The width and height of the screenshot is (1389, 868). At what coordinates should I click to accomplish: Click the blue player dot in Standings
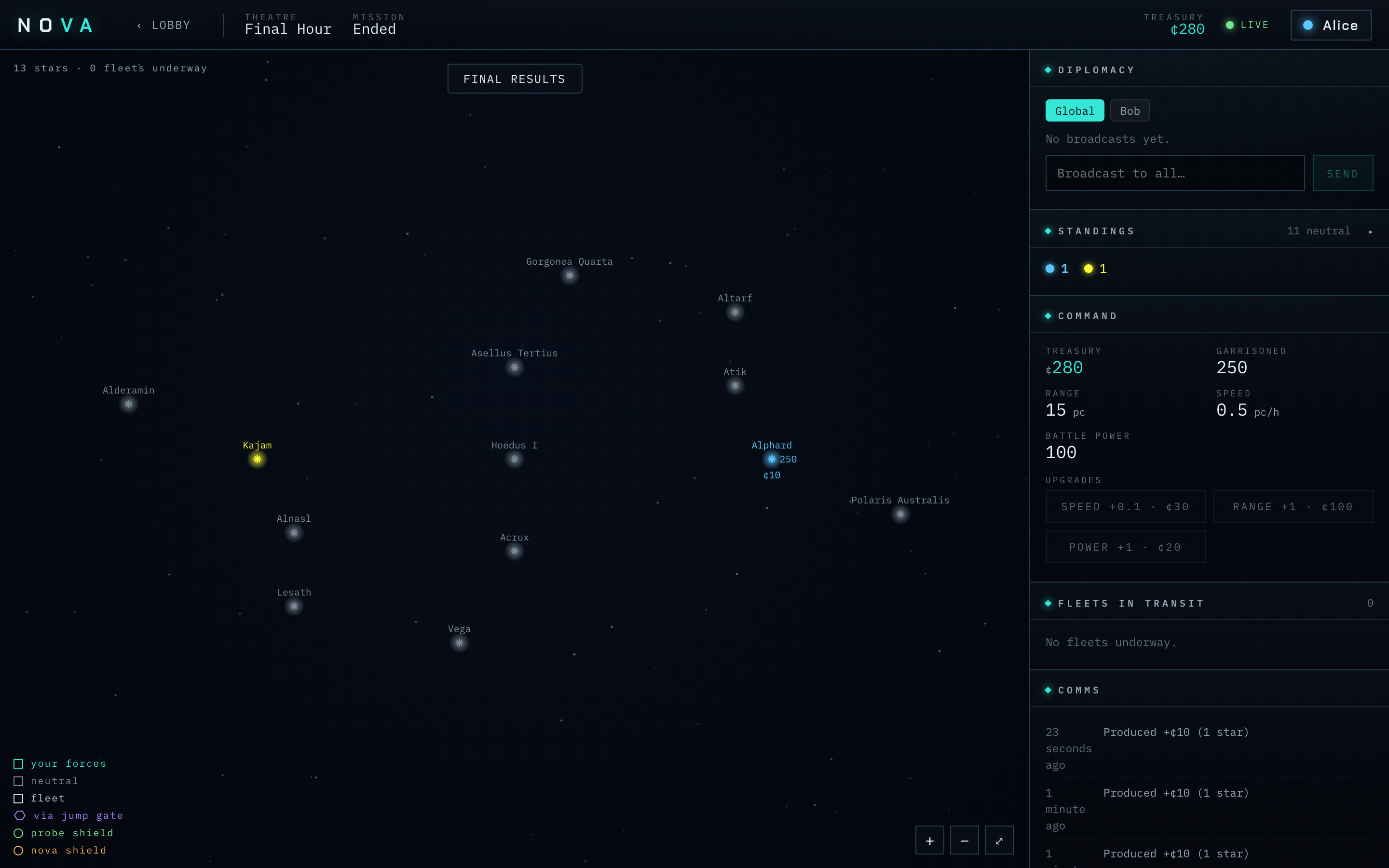(x=1050, y=269)
